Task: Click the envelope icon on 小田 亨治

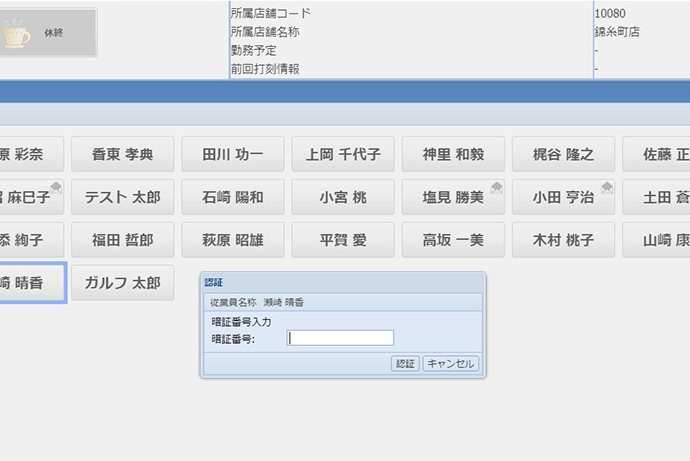Action: [607, 187]
